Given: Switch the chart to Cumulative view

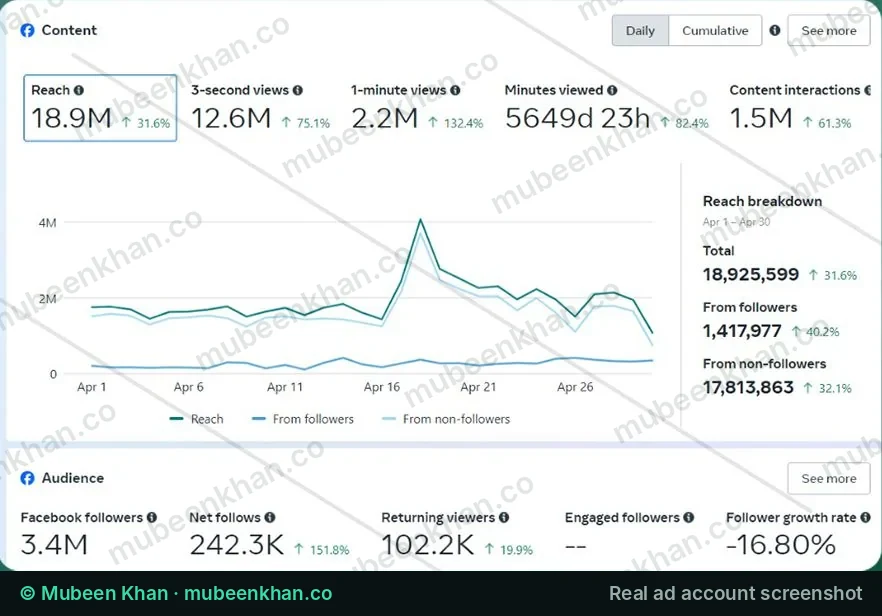Looking at the screenshot, I should [715, 30].
